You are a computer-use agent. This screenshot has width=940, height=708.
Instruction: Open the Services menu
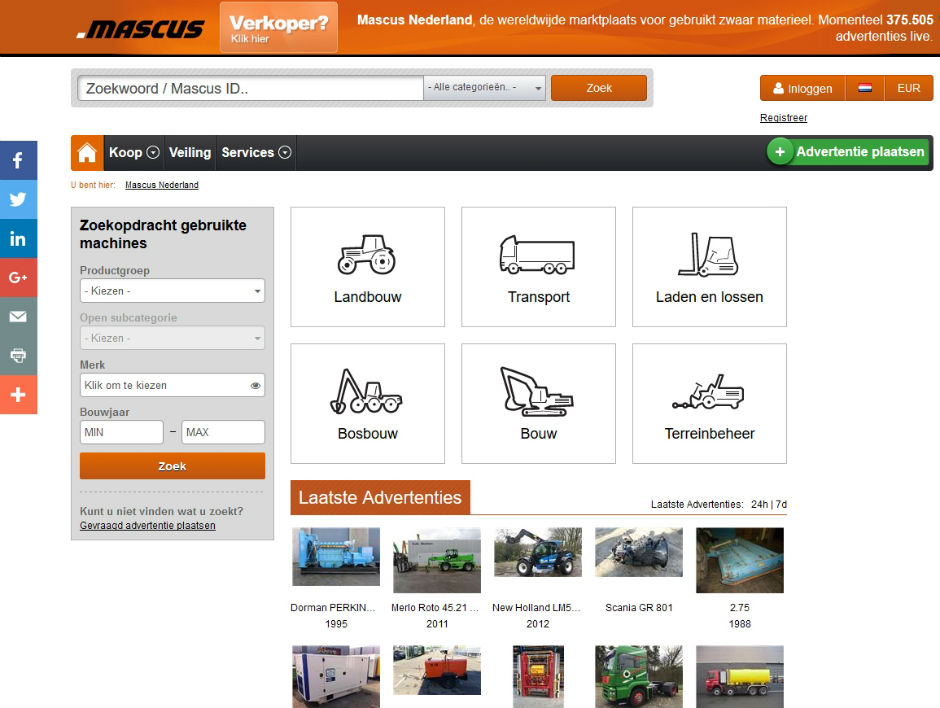(x=256, y=153)
